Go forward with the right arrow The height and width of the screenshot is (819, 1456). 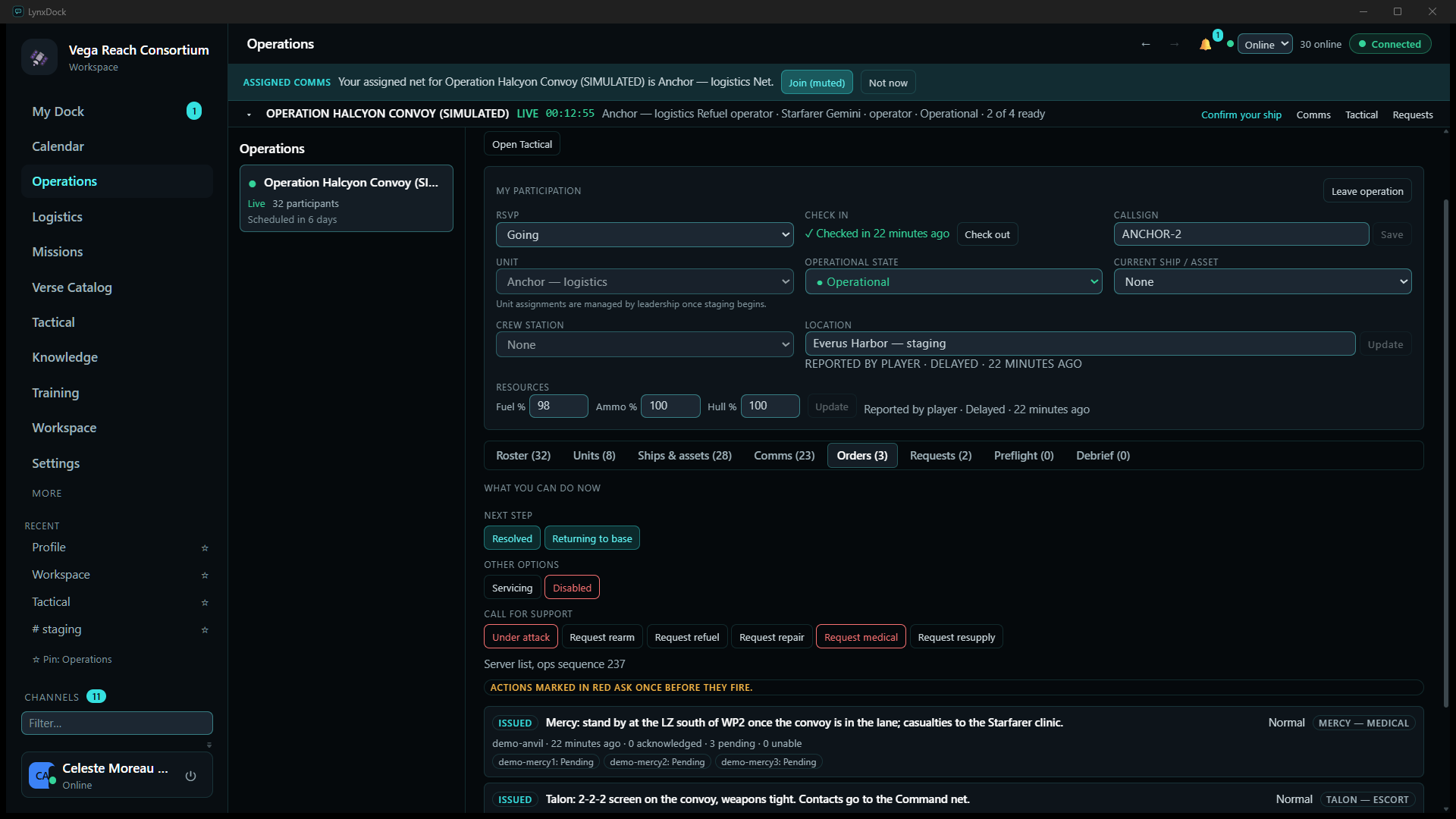click(1175, 44)
